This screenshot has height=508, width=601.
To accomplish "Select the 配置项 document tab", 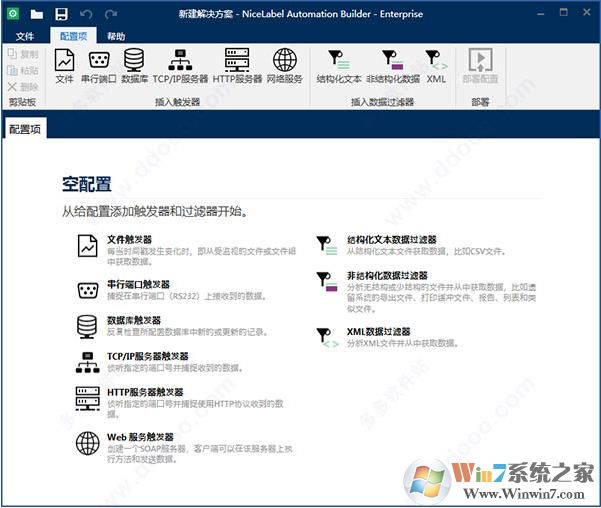I will point(25,129).
